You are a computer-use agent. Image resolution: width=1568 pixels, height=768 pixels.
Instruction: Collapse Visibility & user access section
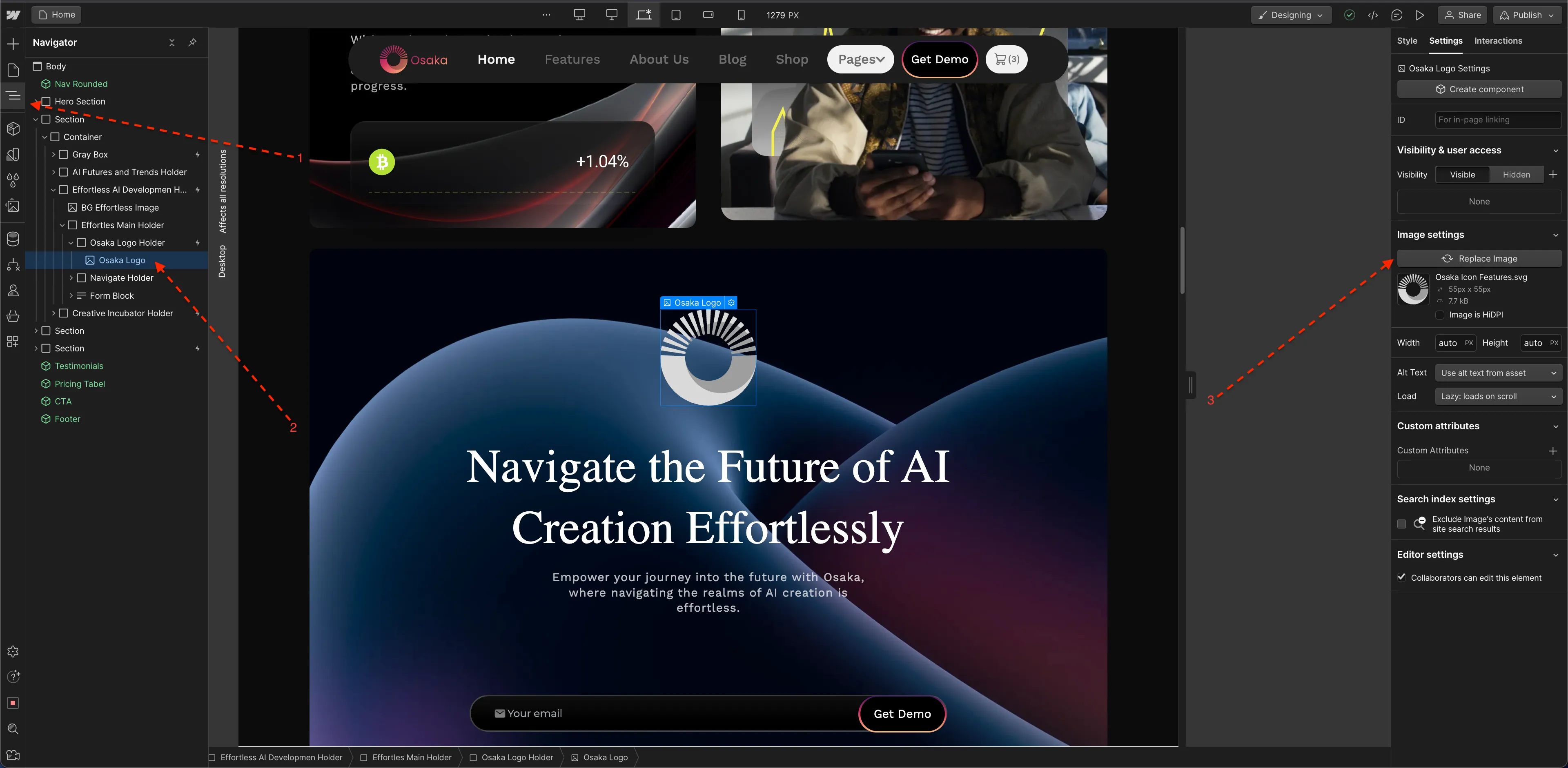1555,150
